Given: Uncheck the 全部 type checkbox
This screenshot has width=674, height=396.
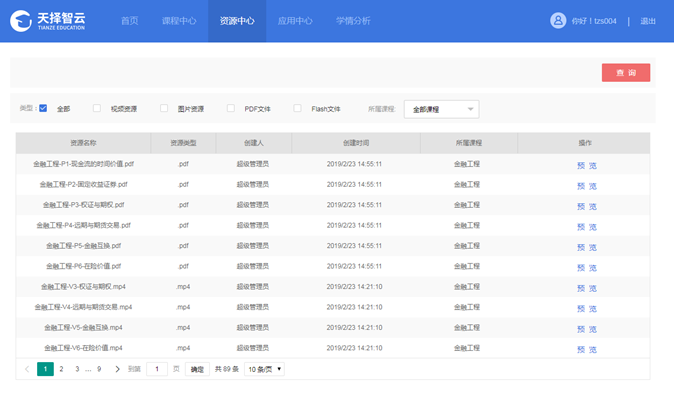Looking at the screenshot, I should coord(43,108).
